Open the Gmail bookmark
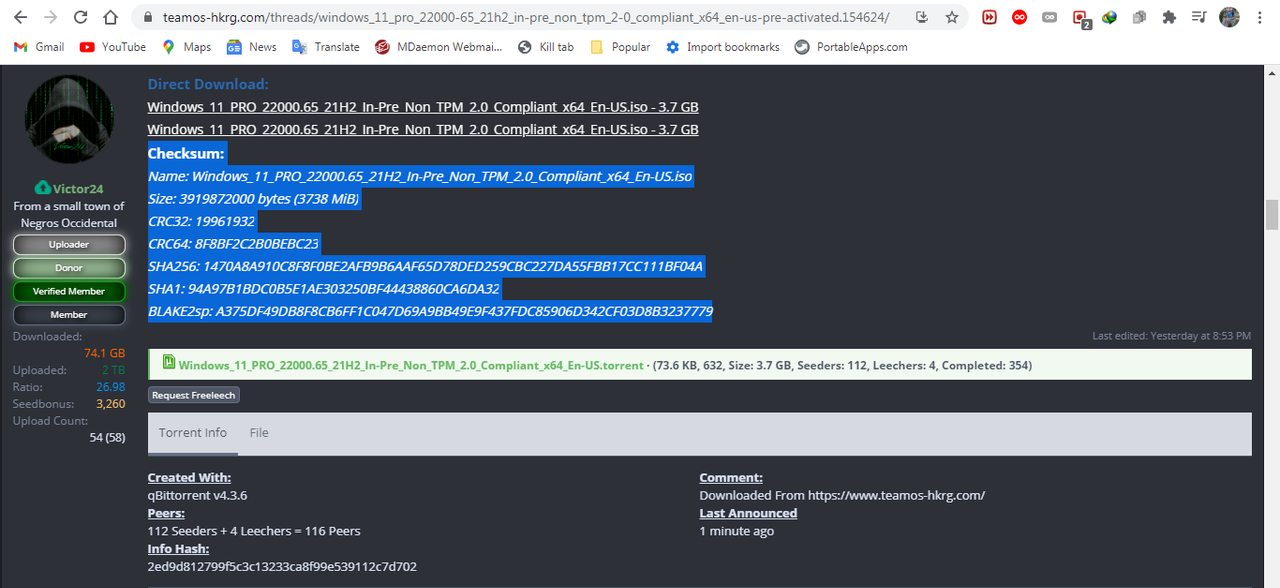This screenshot has width=1280, height=588. click(x=39, y=47)
